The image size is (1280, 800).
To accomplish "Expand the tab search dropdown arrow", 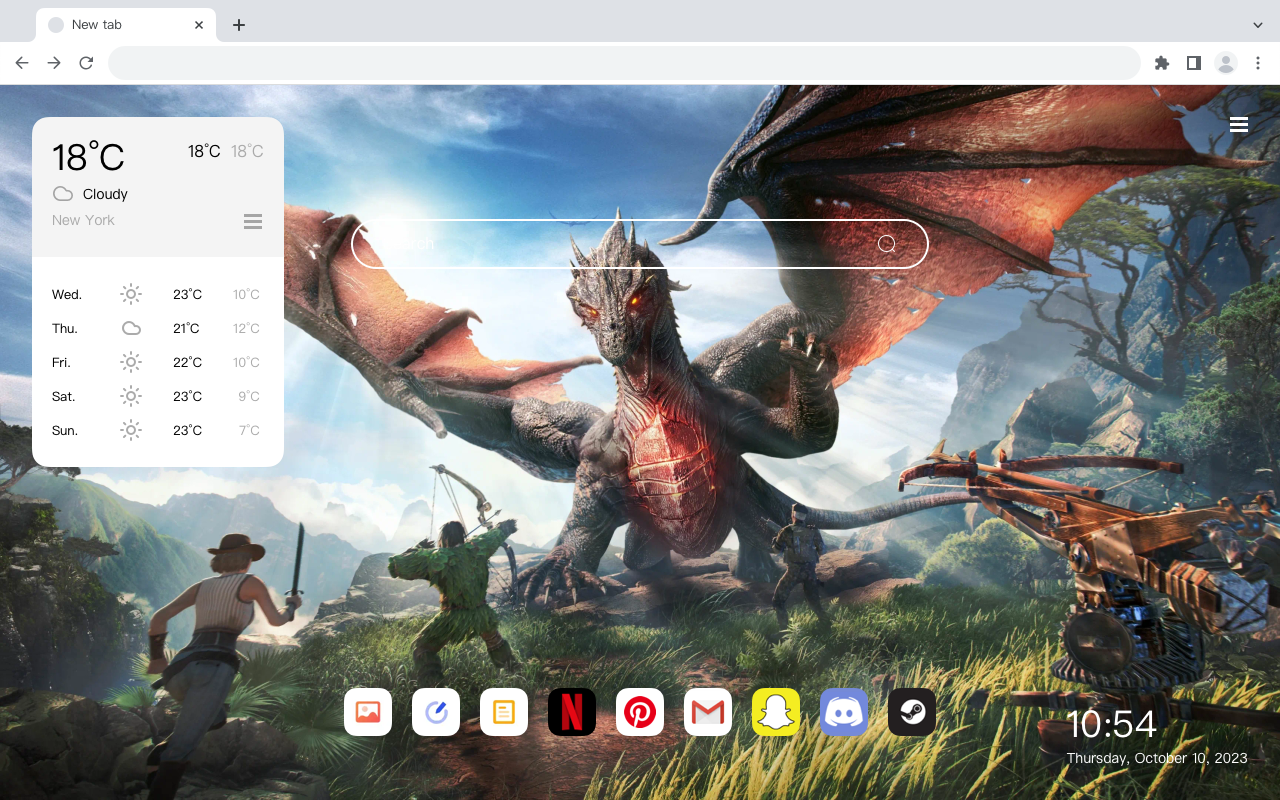I will (1258, 25).
